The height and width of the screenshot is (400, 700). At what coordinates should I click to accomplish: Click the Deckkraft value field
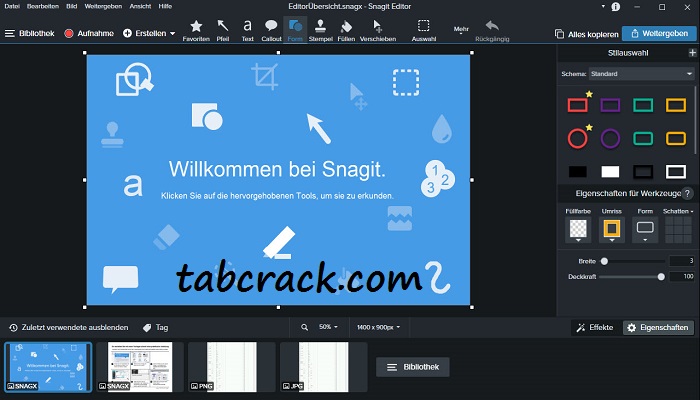(x=682, y=277)
